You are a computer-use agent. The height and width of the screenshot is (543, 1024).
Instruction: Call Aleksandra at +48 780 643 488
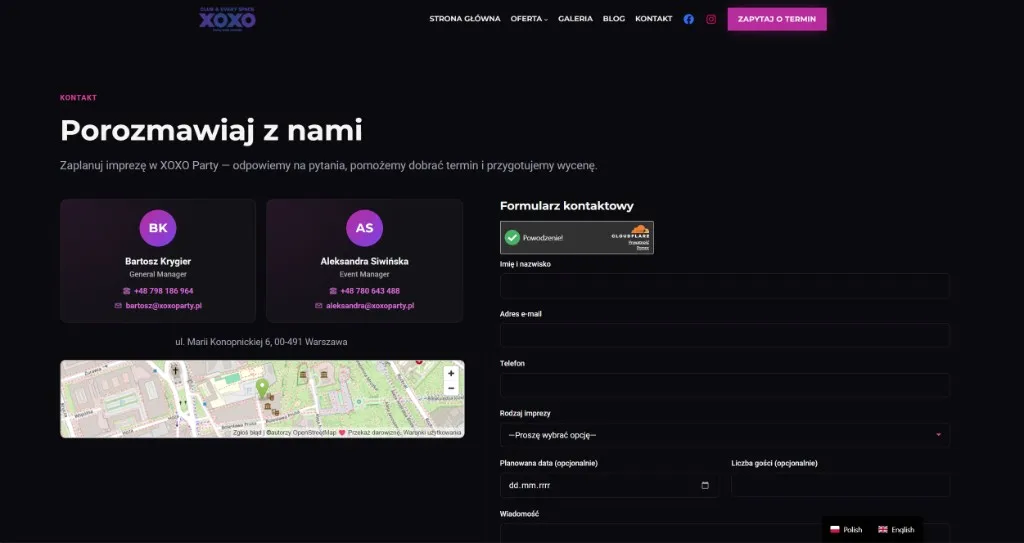pos(370,291)
